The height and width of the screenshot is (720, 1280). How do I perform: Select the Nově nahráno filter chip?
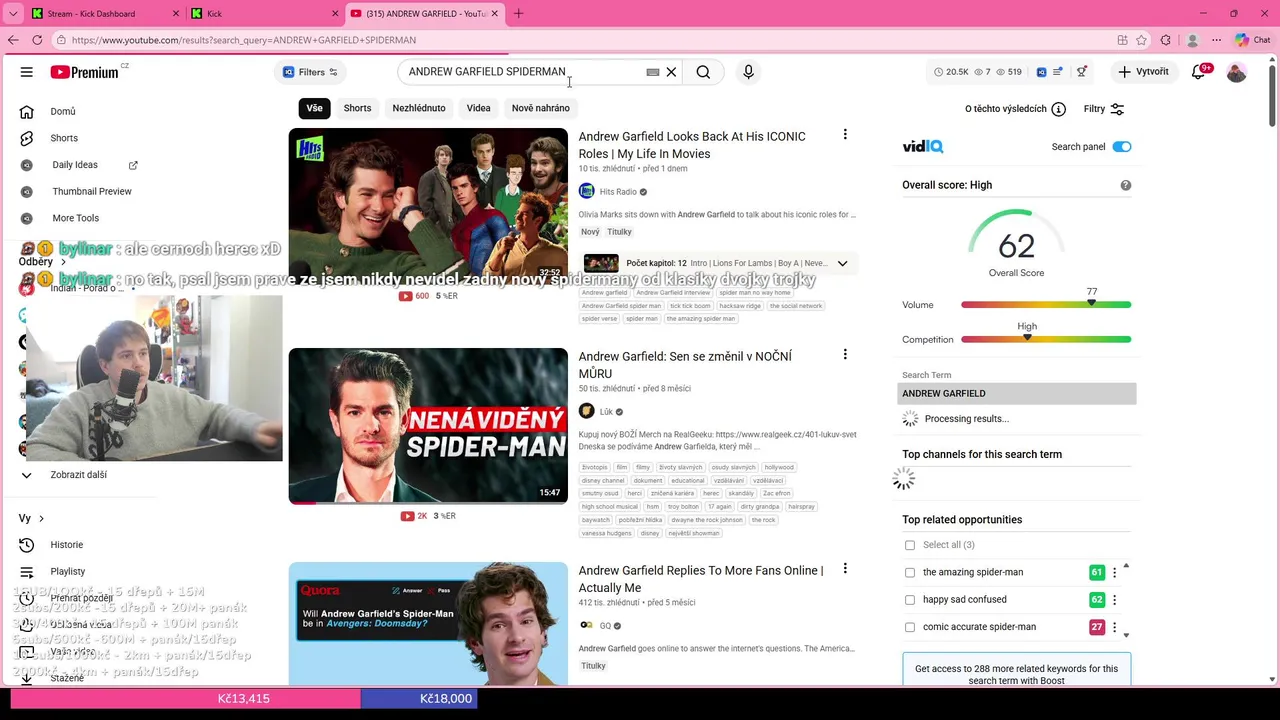click(541, 108)
